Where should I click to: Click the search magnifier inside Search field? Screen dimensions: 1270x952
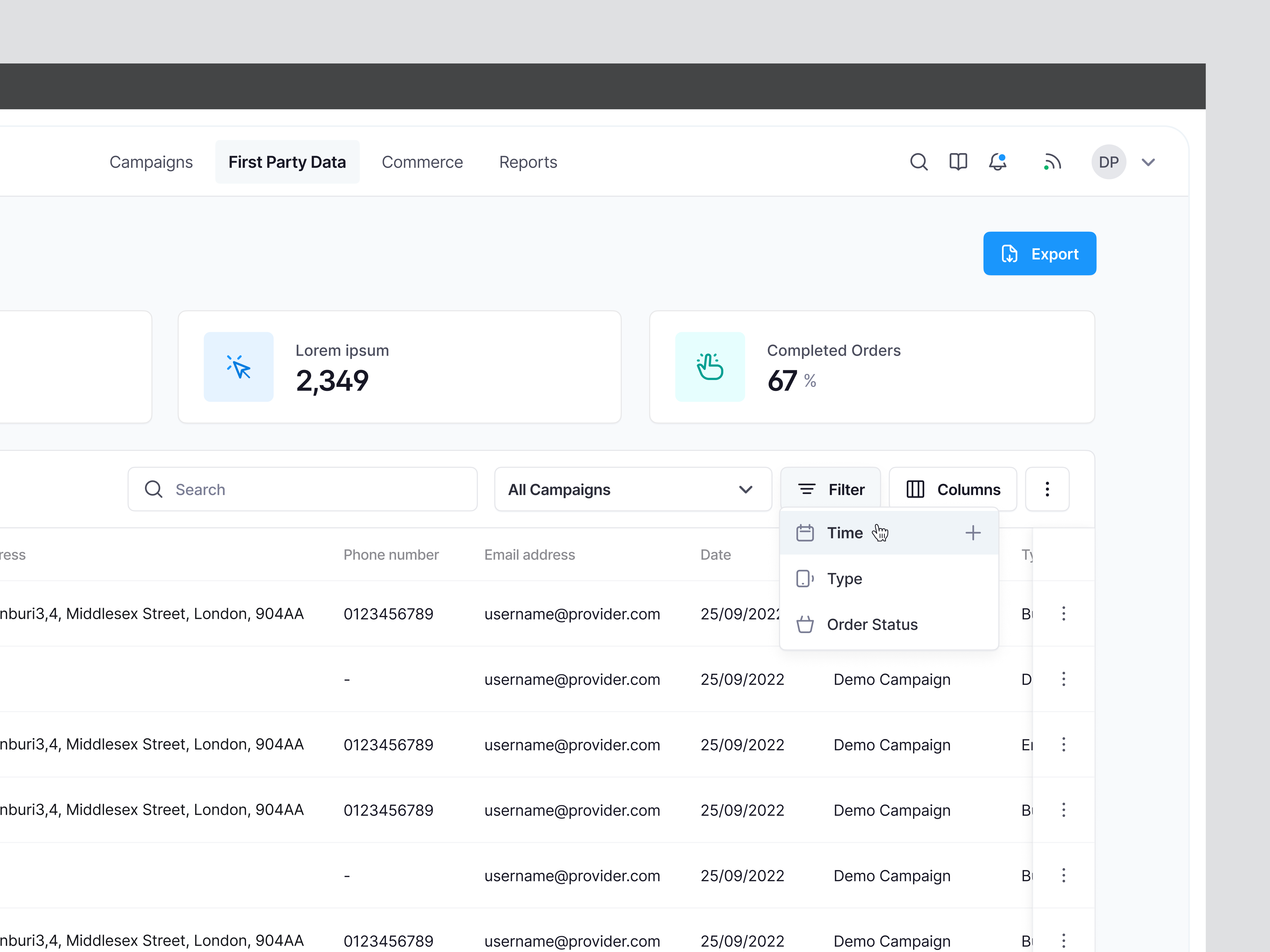click(x=153, y=489)
